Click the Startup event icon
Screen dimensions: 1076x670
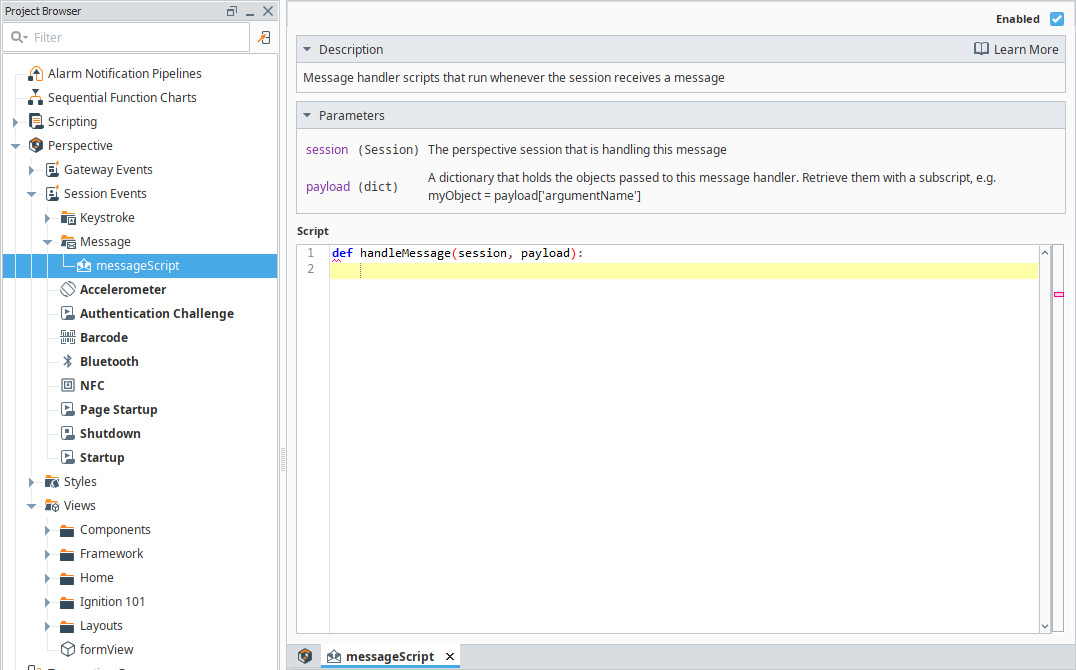68,458
